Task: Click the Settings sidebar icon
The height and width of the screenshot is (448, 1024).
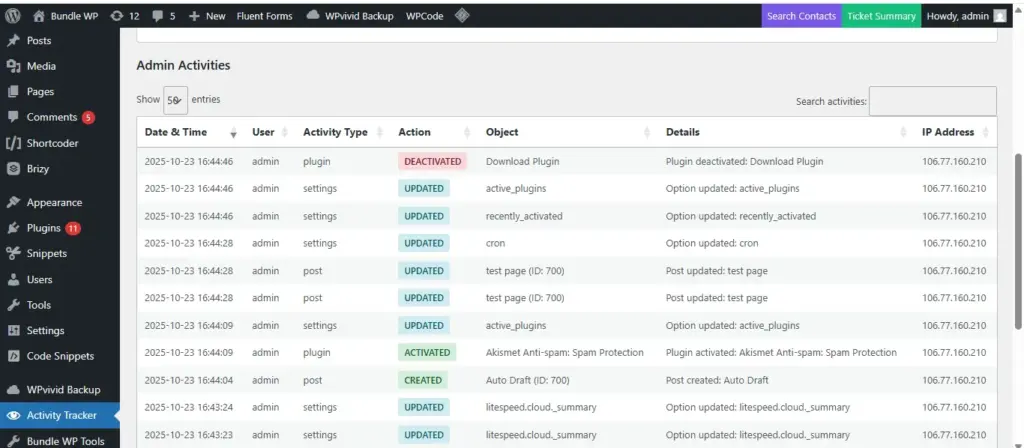Action: click(x=13, y=330)
